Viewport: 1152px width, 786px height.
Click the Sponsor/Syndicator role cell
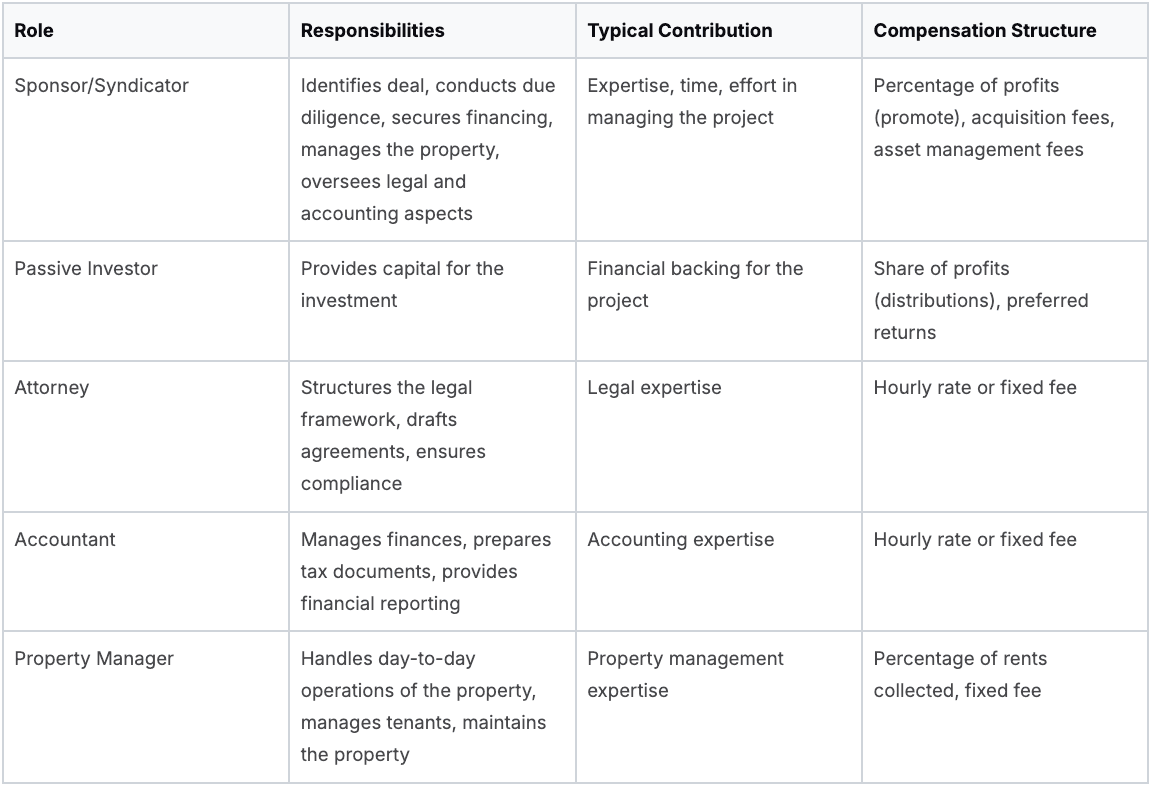point(101,86)
